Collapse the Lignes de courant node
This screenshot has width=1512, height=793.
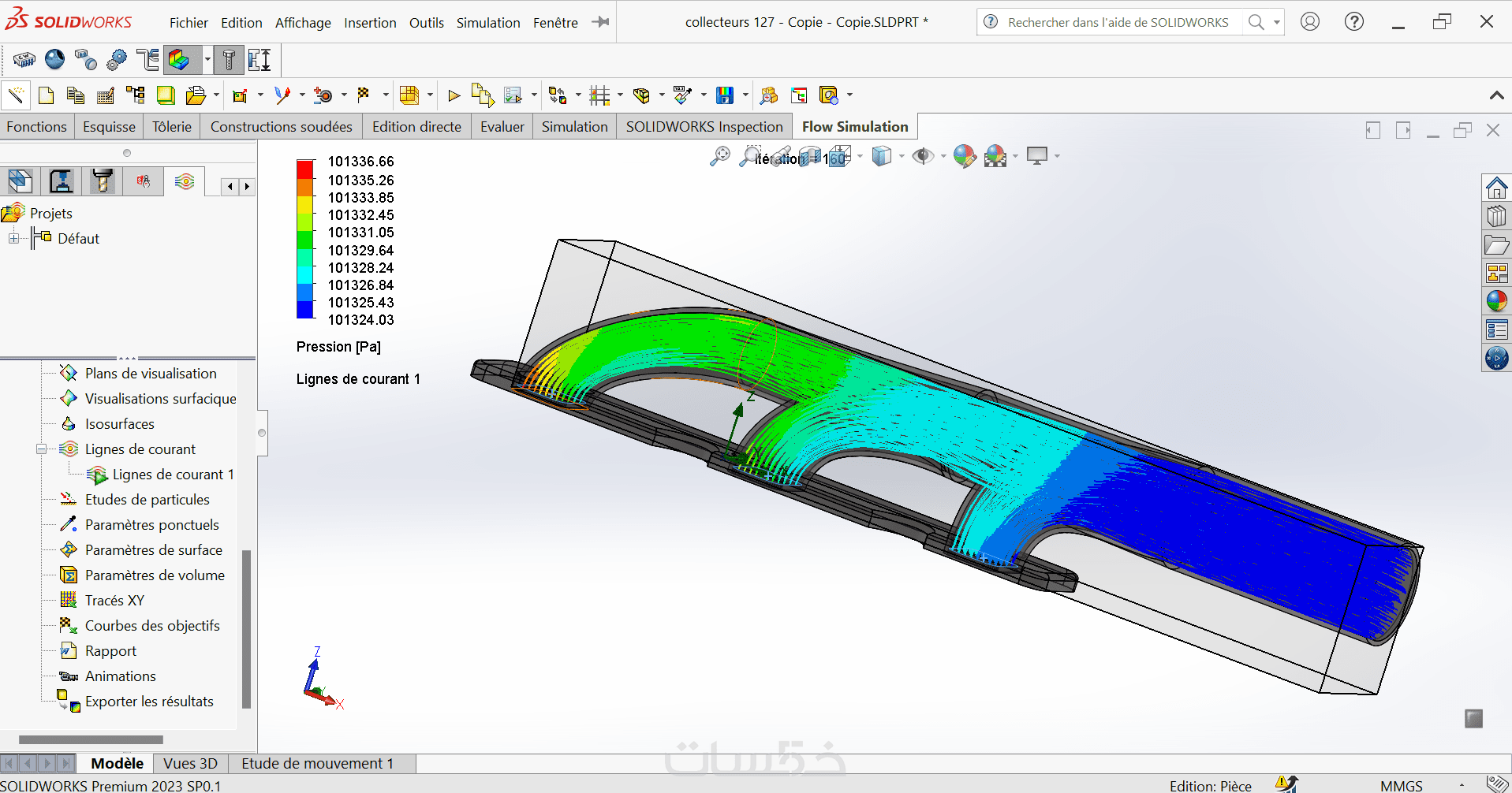41,449
